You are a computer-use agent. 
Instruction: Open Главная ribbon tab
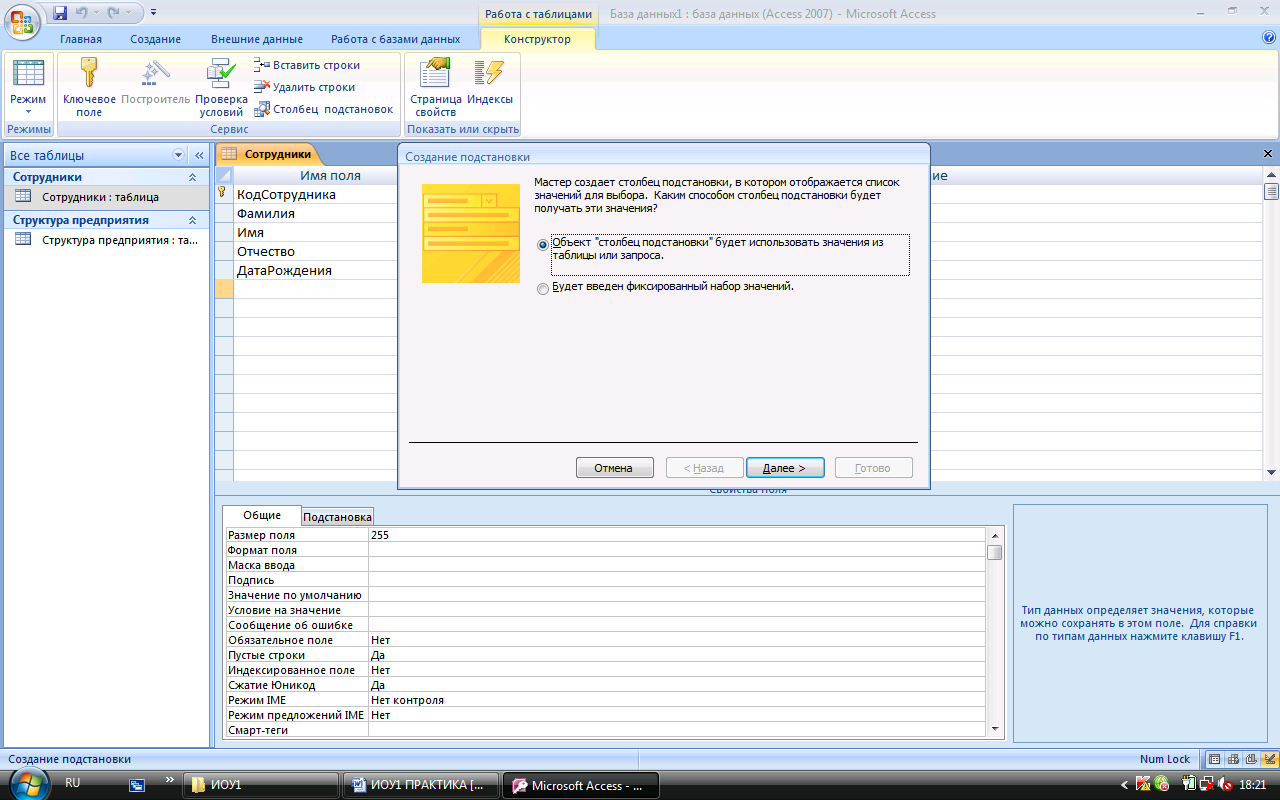81,39
